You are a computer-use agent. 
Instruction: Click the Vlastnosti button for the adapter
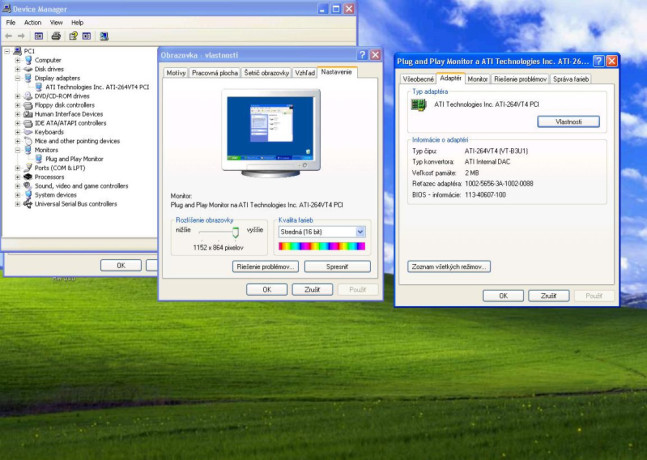click(x=568, y=122)
